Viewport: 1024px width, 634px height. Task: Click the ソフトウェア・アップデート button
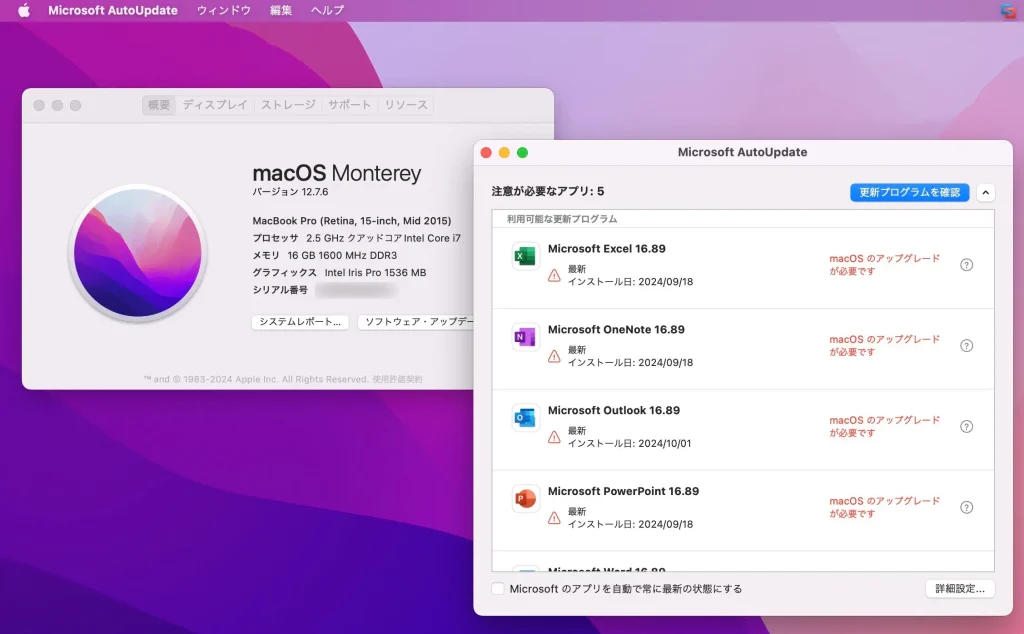coord(415,322)
